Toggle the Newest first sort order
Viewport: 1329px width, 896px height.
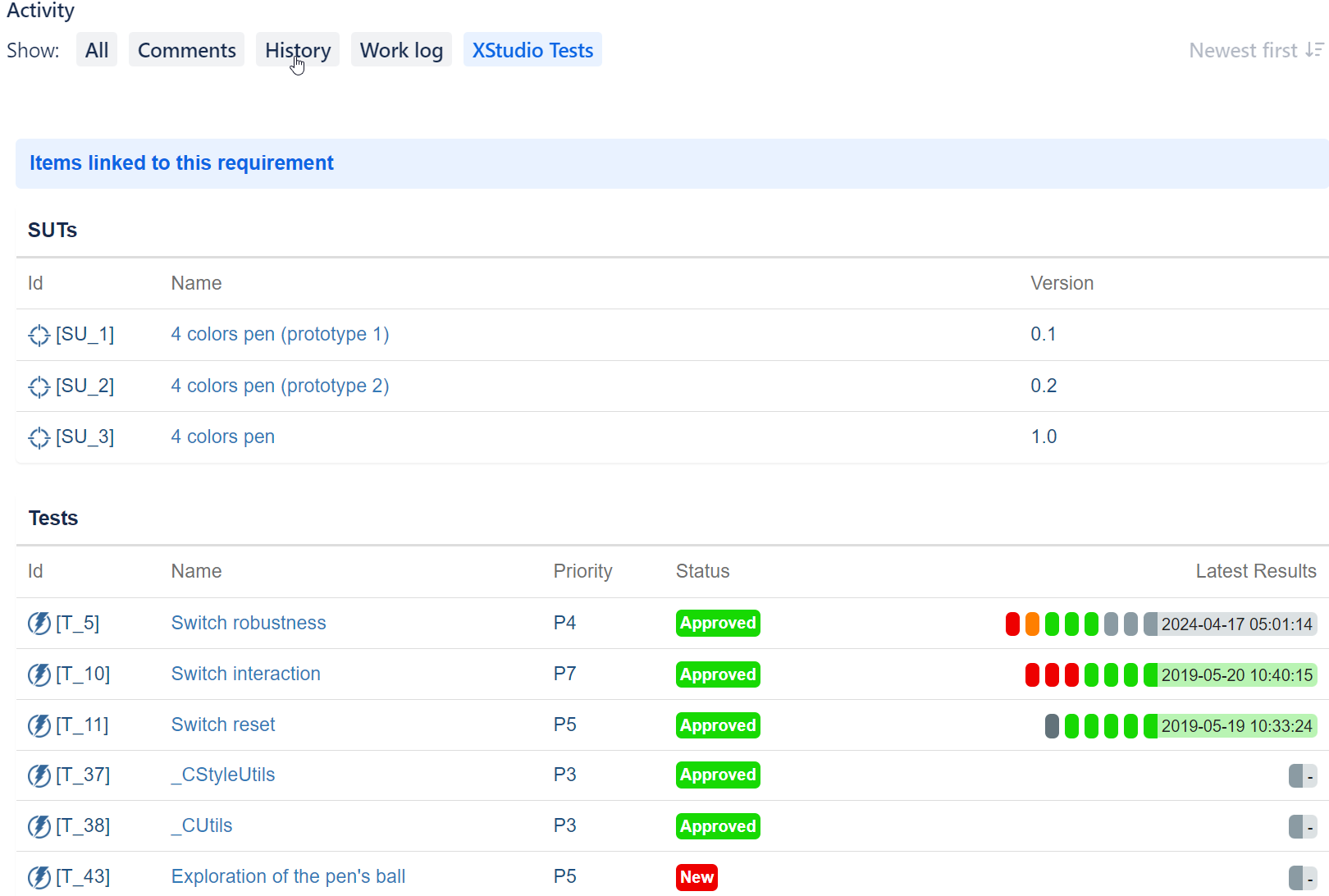point(1256,50)
